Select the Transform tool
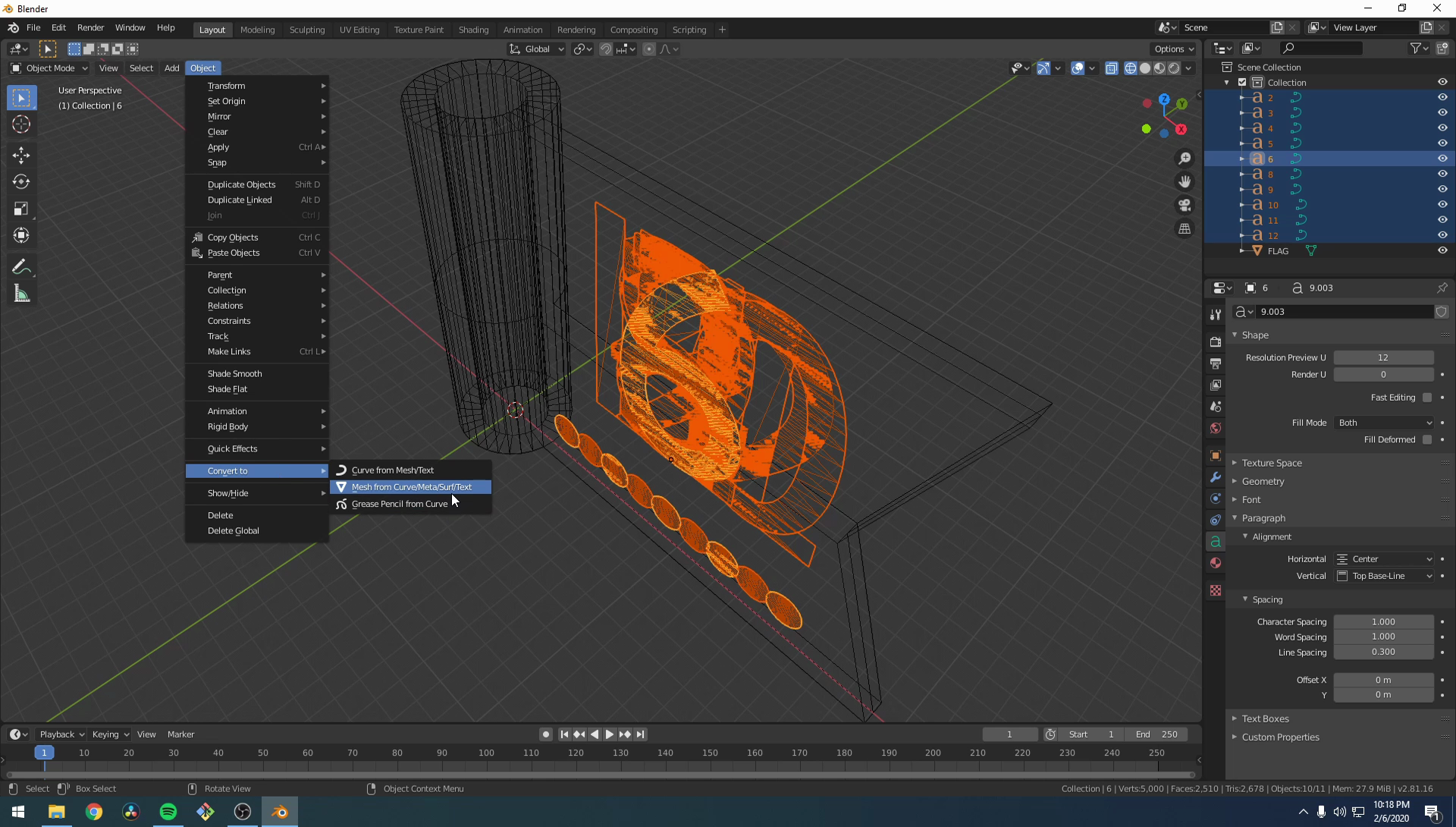 (x=21, y=235)
